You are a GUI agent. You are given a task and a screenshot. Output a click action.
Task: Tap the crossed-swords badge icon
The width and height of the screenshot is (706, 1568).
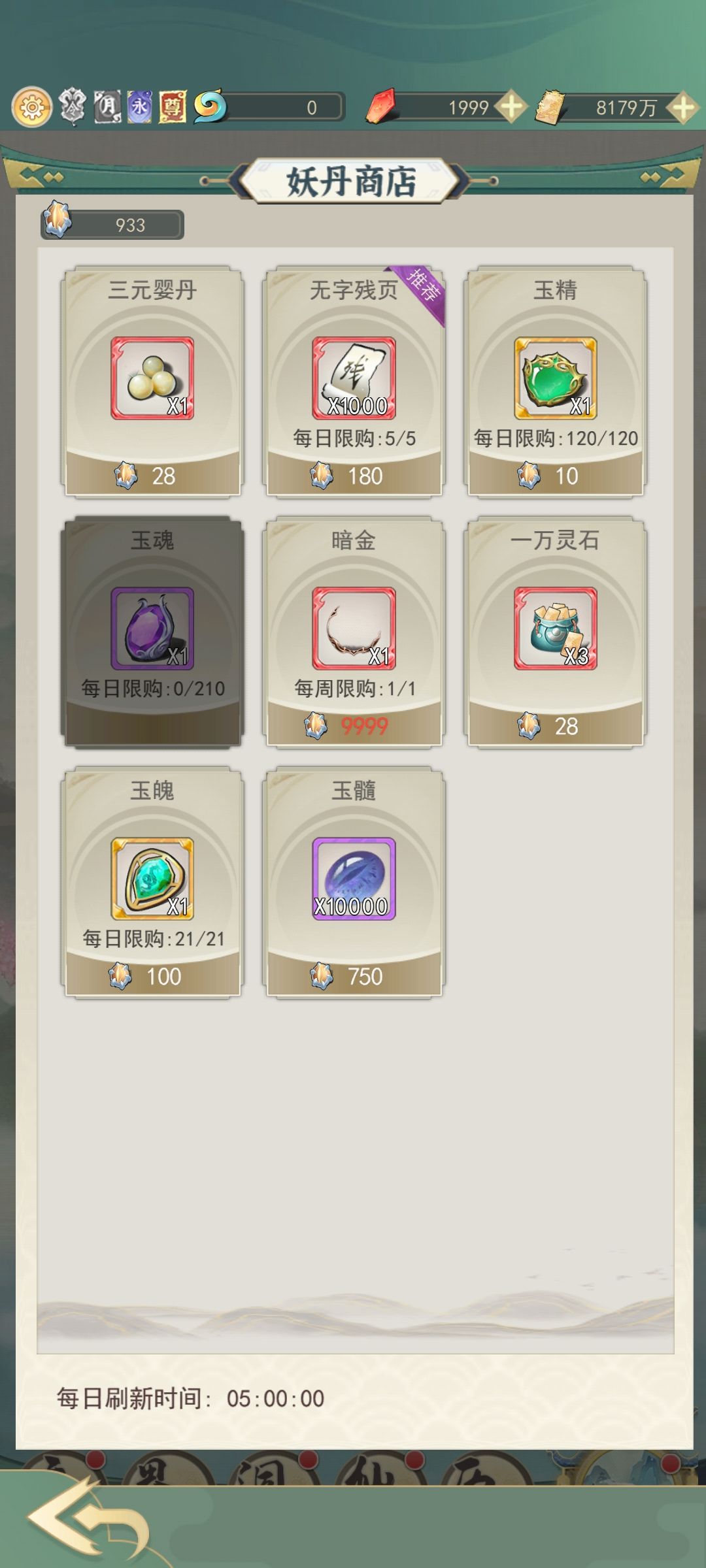(73, 106)
